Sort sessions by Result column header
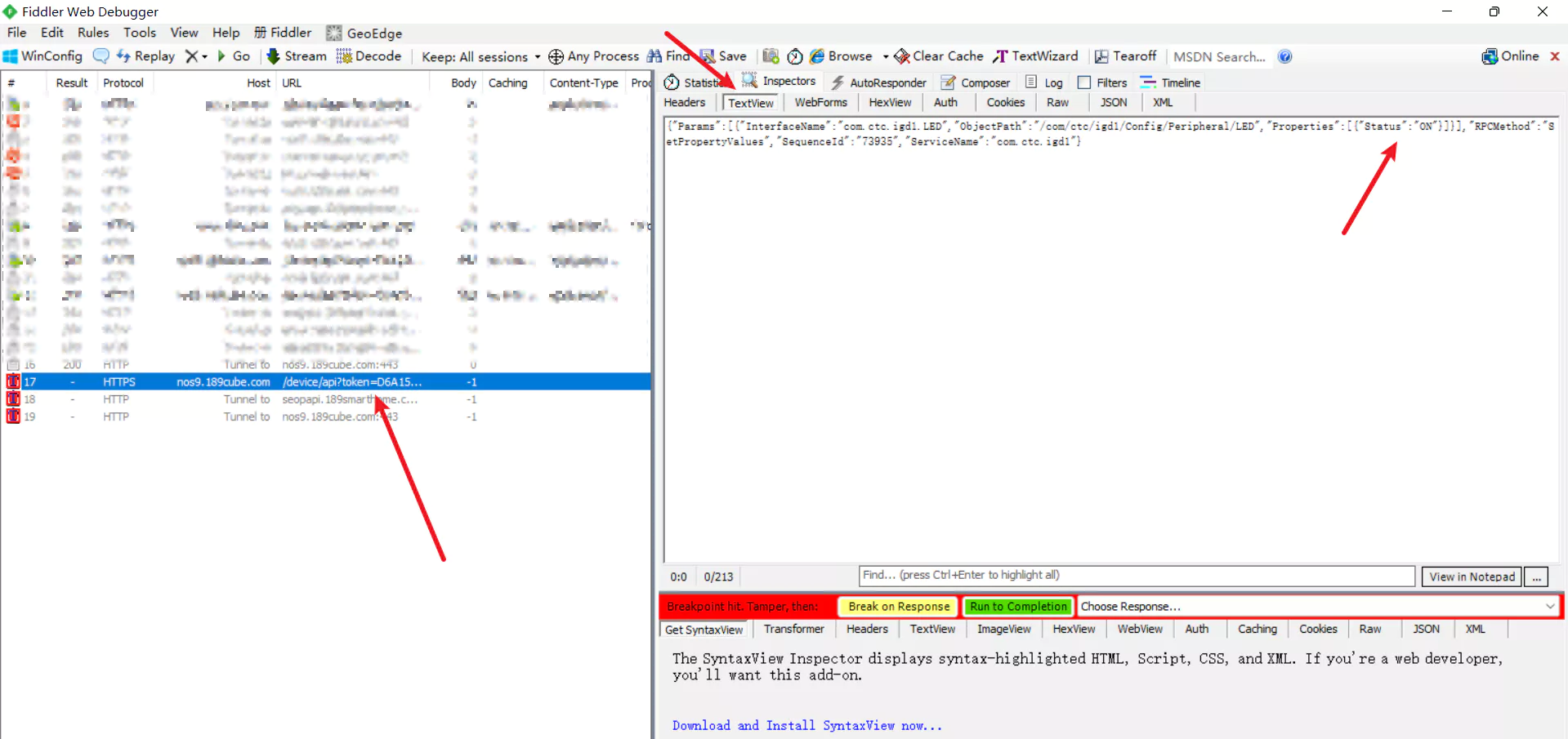 click(x=72, y=82)
